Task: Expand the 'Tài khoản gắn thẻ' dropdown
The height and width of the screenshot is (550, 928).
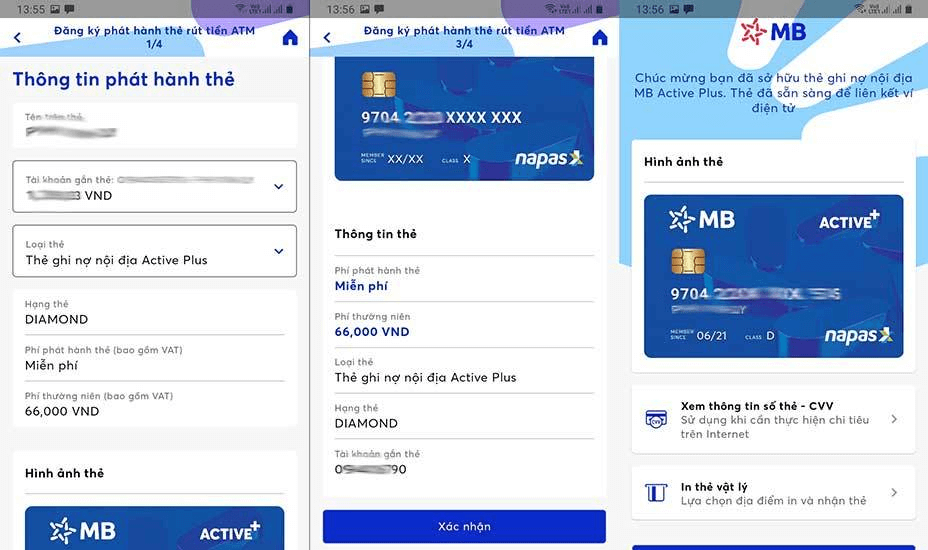Action: pyautogui.click(x=278, y=187)
